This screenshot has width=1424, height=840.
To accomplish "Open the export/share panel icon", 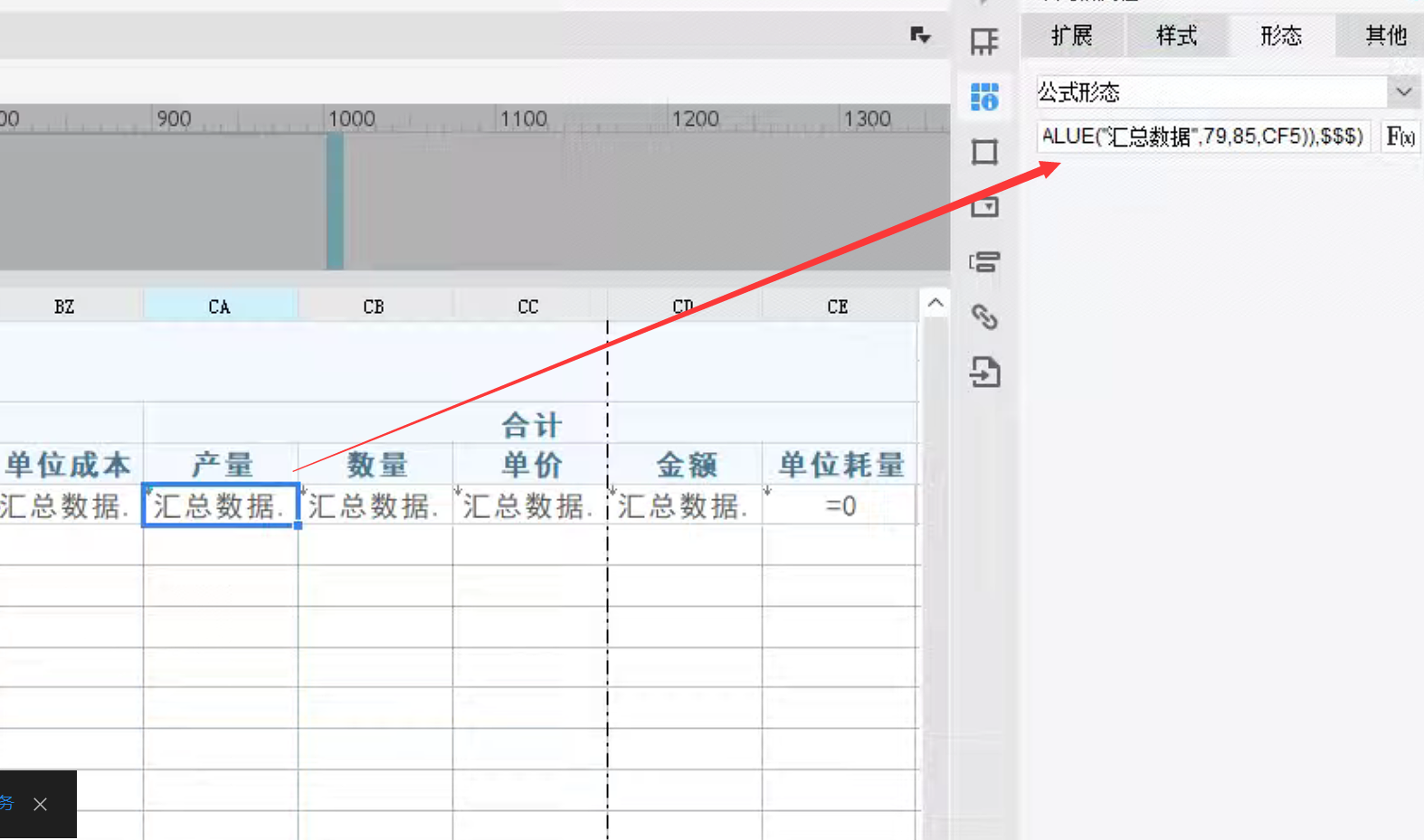I will click(x=984, y=372).
